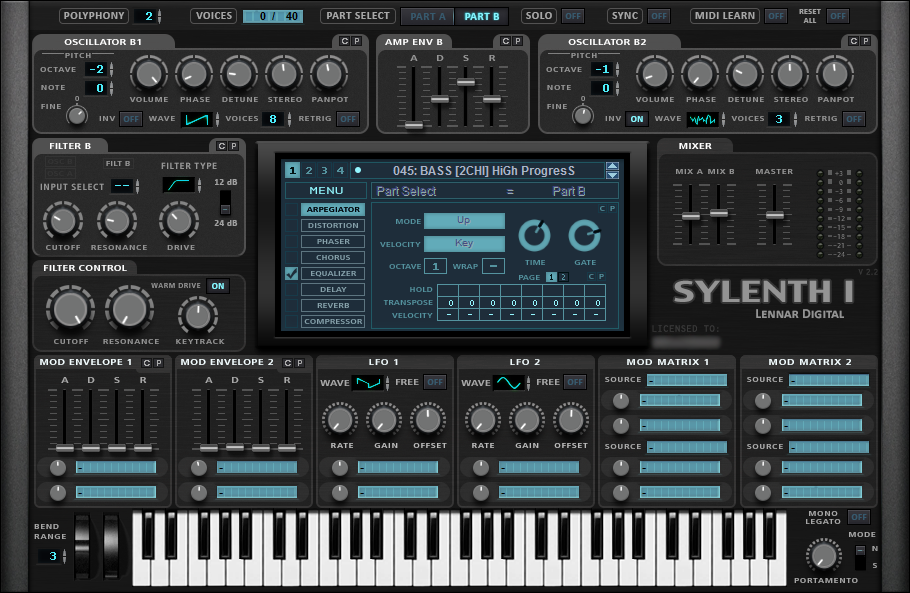Click Filter B filter type curve display
Image resolution: width=910 pixels, height=593 pixels.
[x=179, y=185]
